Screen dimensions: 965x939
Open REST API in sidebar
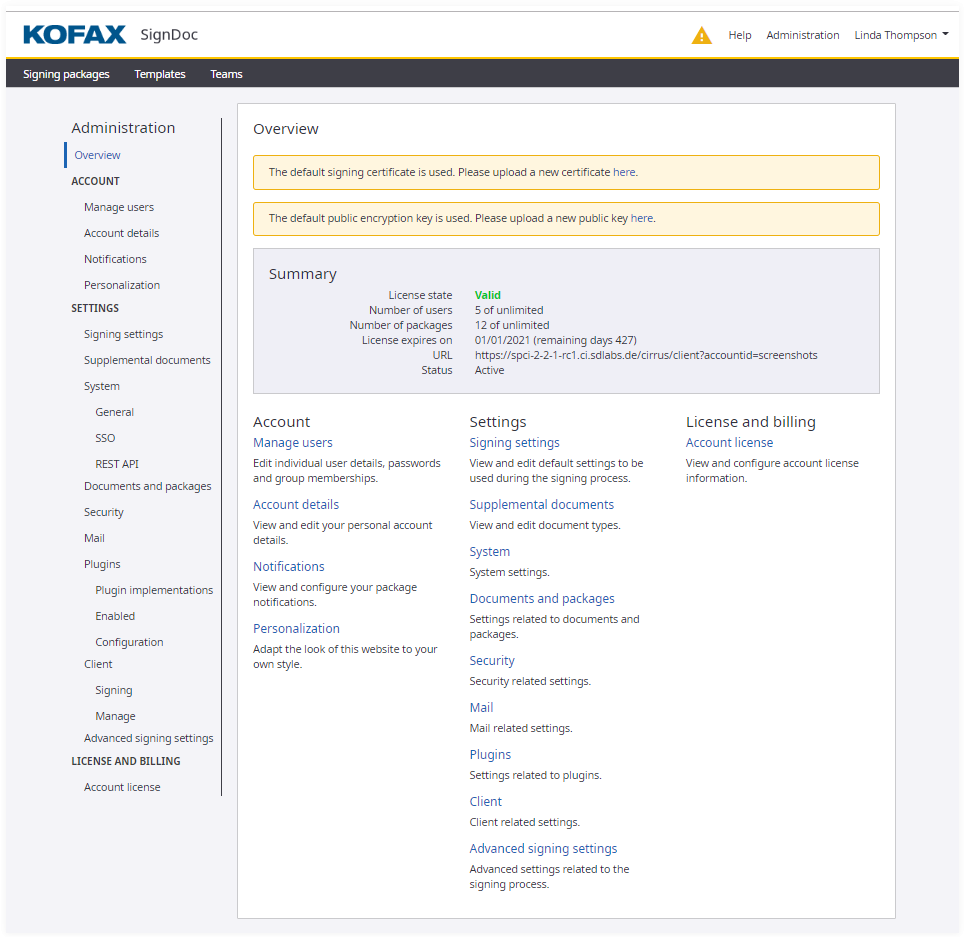tap(117, 464)
